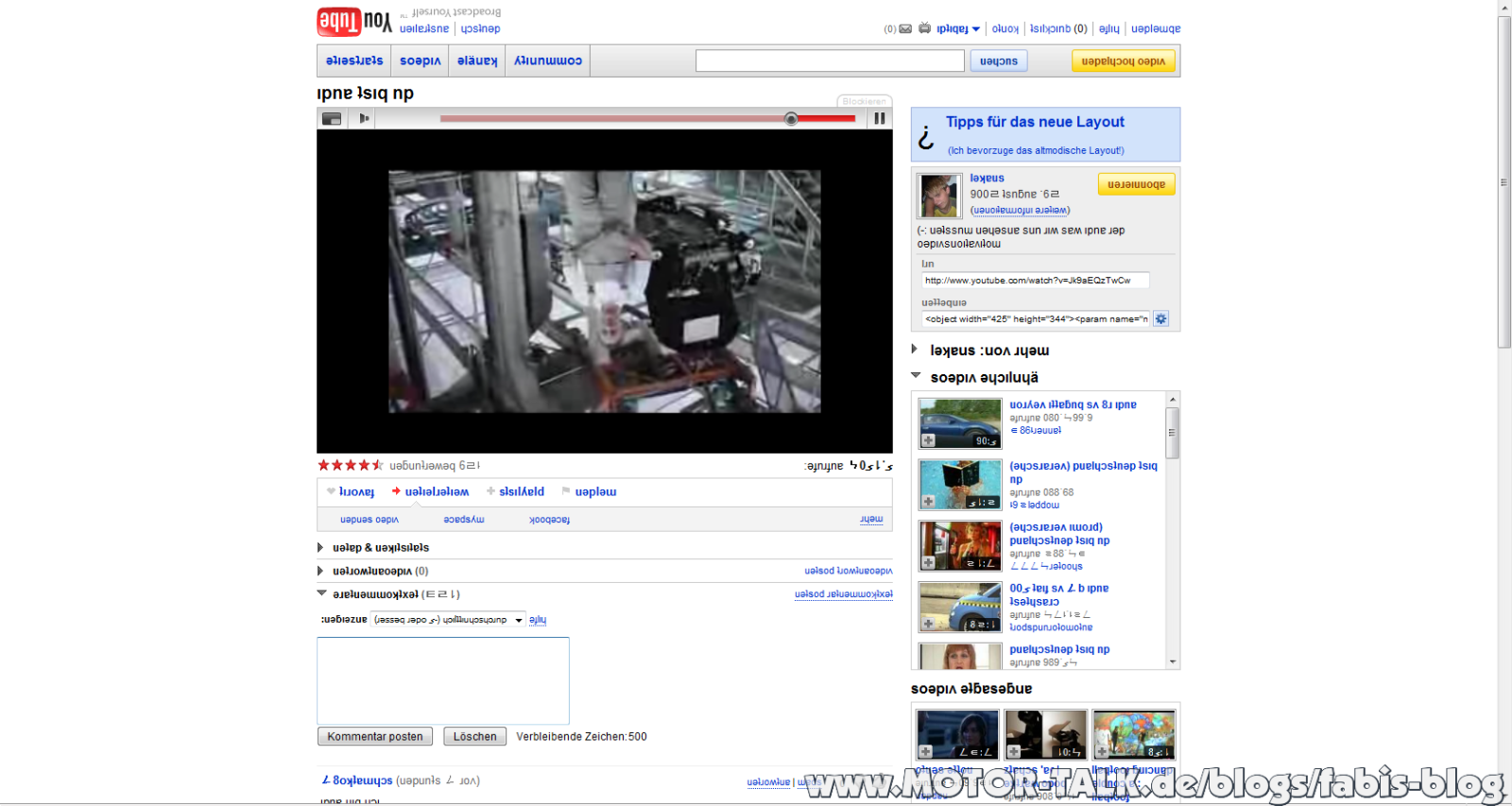Screen dimensions: 1512x806
Task: Open embed options gear icon
Action: tap(1161, 318)
